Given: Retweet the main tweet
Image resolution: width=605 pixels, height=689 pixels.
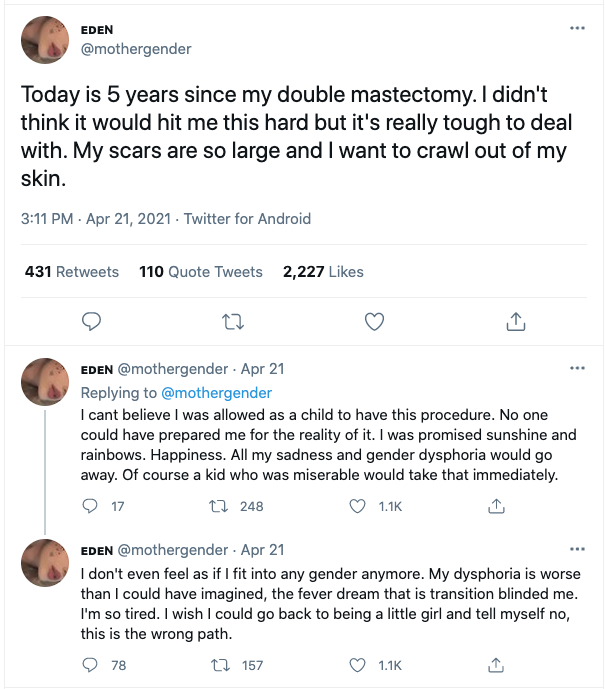Looking at the screenshot, I should [x=232, y=321].
